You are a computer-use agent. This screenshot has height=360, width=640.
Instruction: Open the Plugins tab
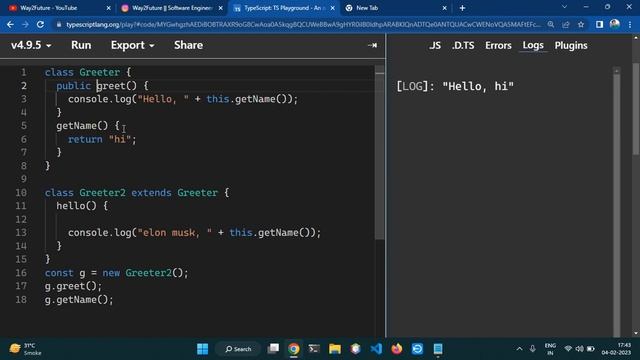(x=571, y=45)
